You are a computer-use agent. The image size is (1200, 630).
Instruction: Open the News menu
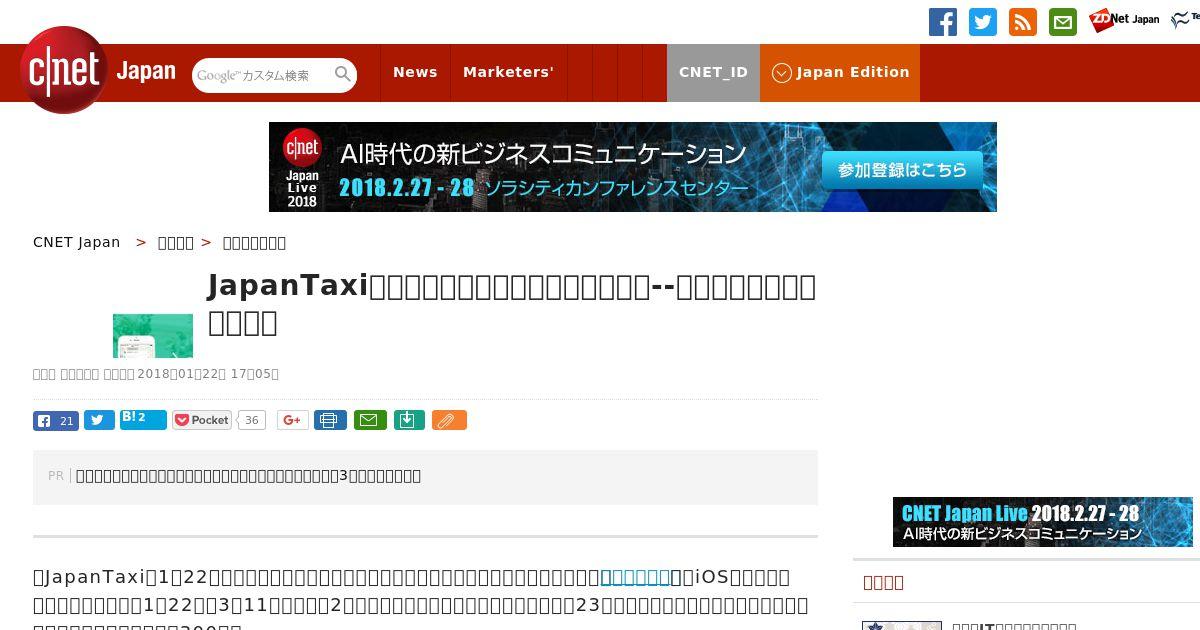click(415, 72)
